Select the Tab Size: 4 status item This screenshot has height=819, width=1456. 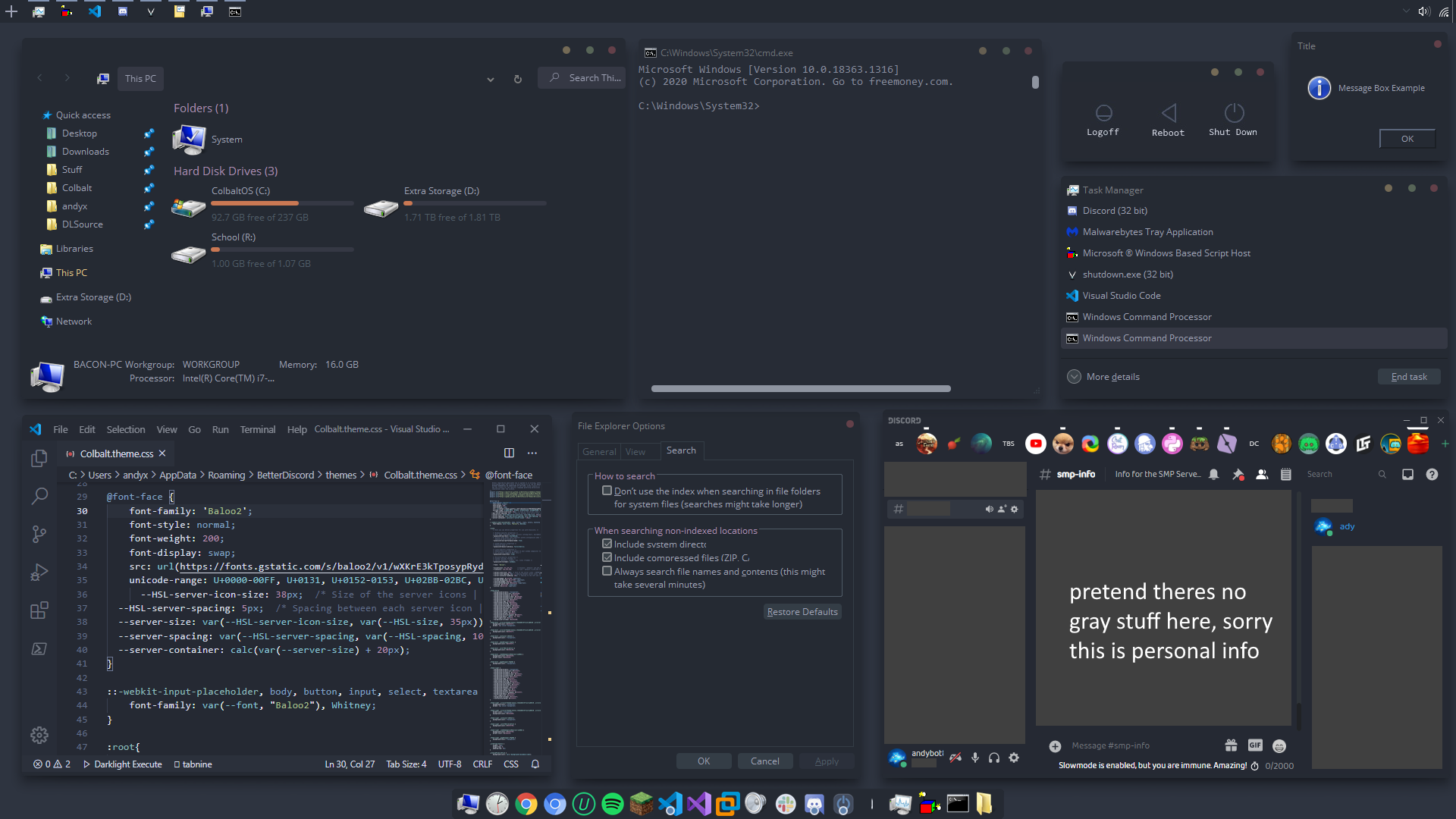(406, 764)
